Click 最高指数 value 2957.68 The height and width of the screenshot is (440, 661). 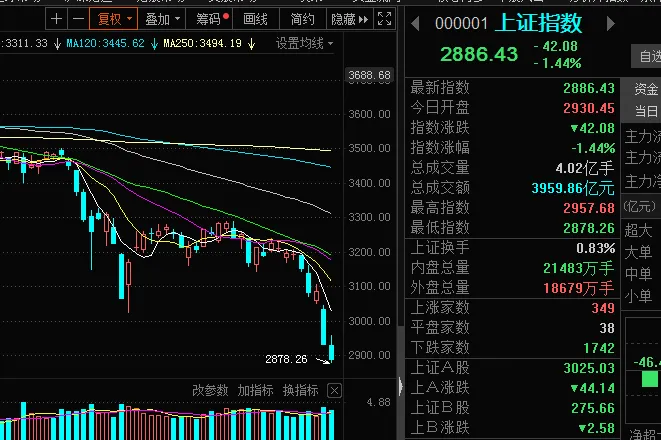click(588, 208)
